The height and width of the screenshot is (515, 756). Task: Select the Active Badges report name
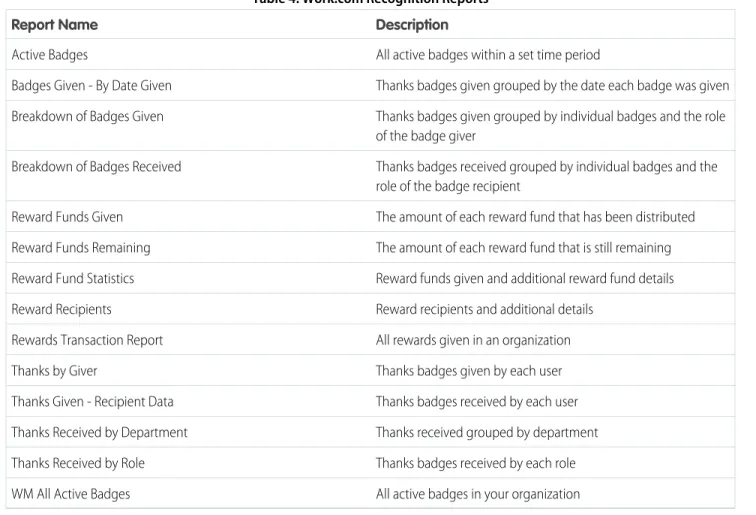[50, 55]
